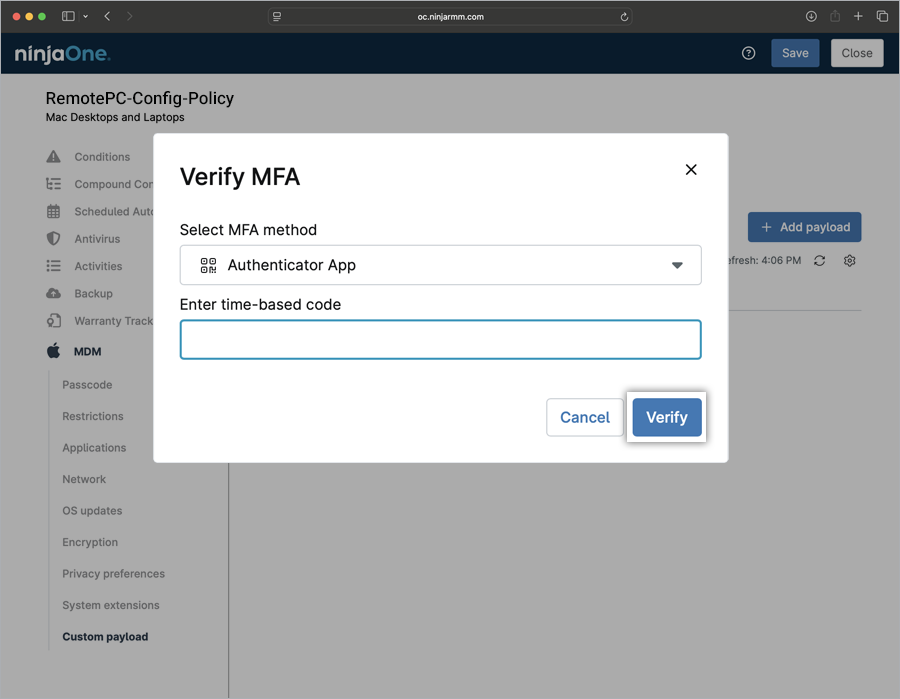Open the Select MFA method dropdown
The image size is (900, 699).
tap(440, 265)
